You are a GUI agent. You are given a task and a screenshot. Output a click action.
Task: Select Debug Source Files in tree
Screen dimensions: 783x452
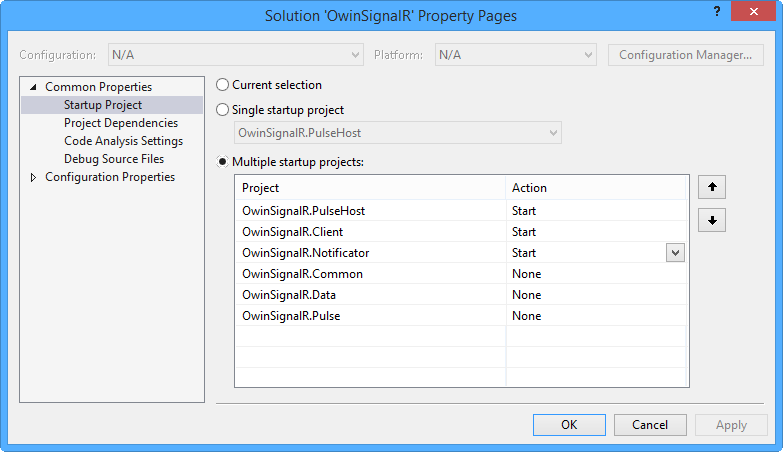(x=114, y=159)
